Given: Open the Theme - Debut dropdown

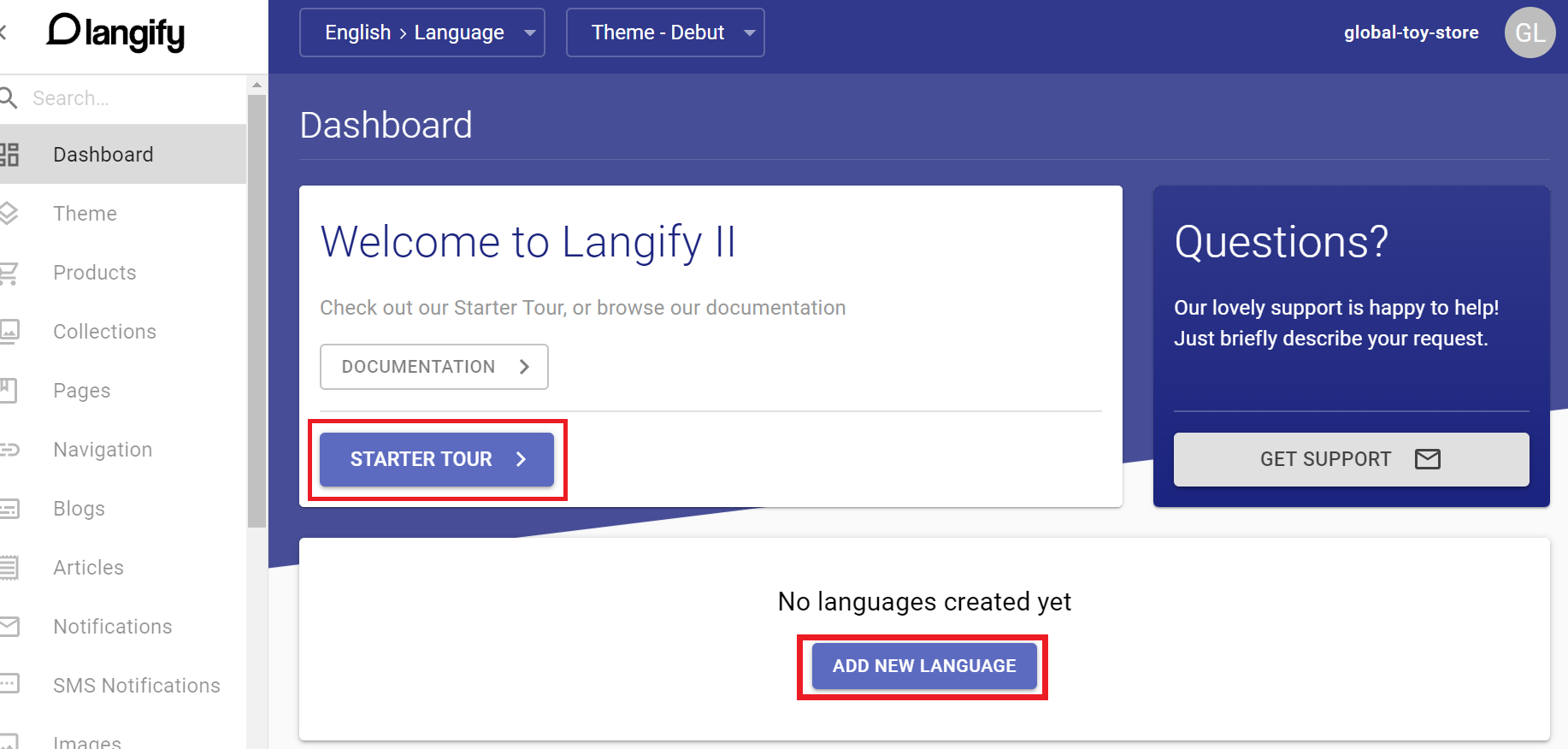Looking at the screenshot, I should [x=665, y=32].
